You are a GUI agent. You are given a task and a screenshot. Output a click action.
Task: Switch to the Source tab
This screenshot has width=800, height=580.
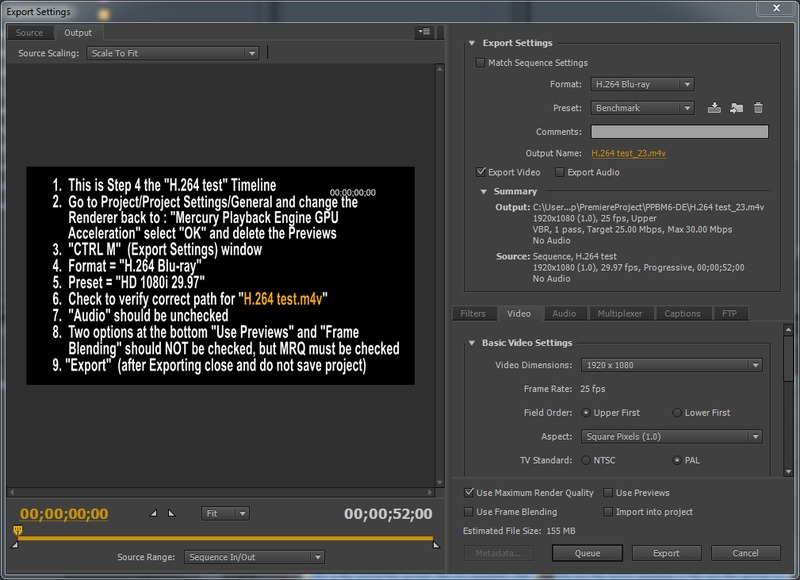point(30,33)
